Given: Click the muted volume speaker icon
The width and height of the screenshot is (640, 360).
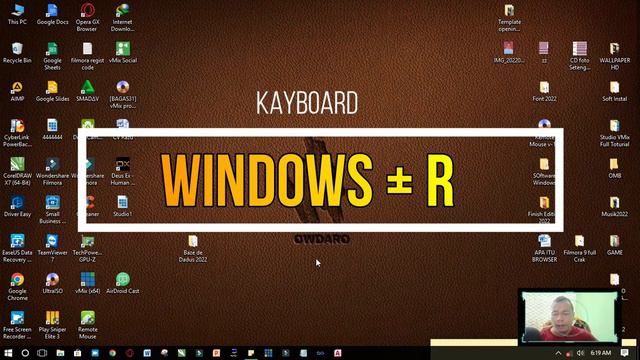Looking at the screenshot, I should pyautogui.click(x=580, y=353).
